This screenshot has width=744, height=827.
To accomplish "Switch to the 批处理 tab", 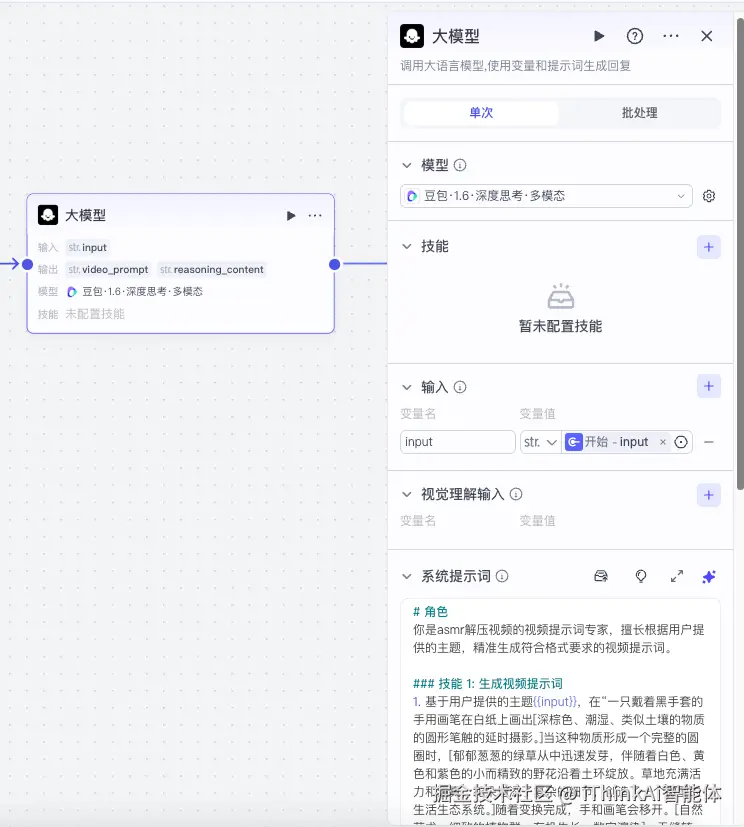I will (639, 113).
